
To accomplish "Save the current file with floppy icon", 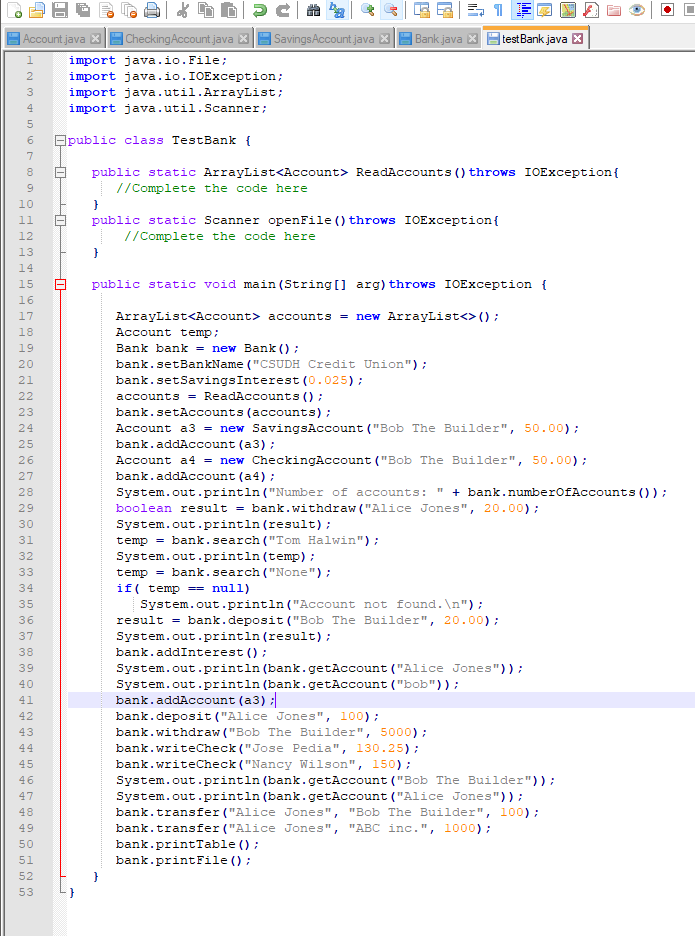I will pos(60,10).
